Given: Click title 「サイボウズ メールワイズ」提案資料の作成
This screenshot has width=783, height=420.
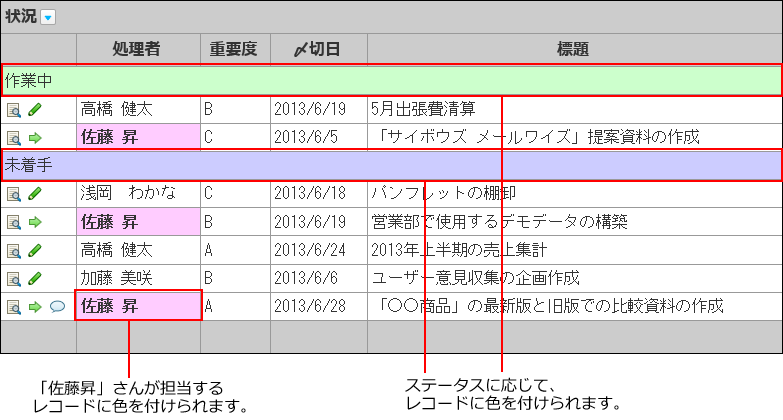Looking at the screenshot, I should coord(536,137).
